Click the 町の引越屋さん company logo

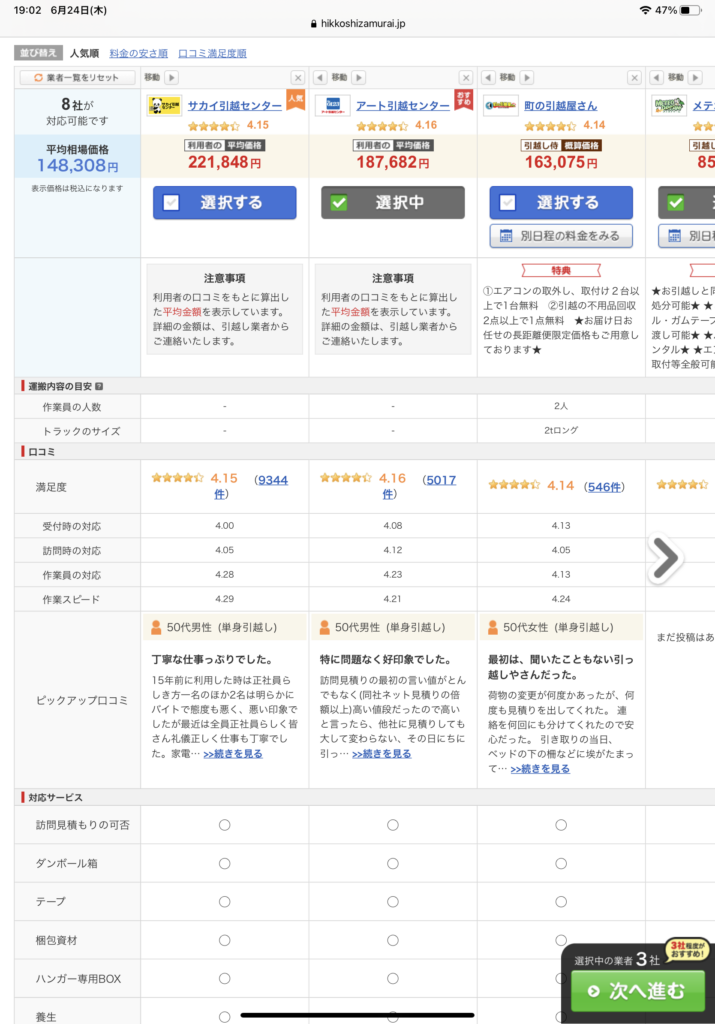coord(501,106)
